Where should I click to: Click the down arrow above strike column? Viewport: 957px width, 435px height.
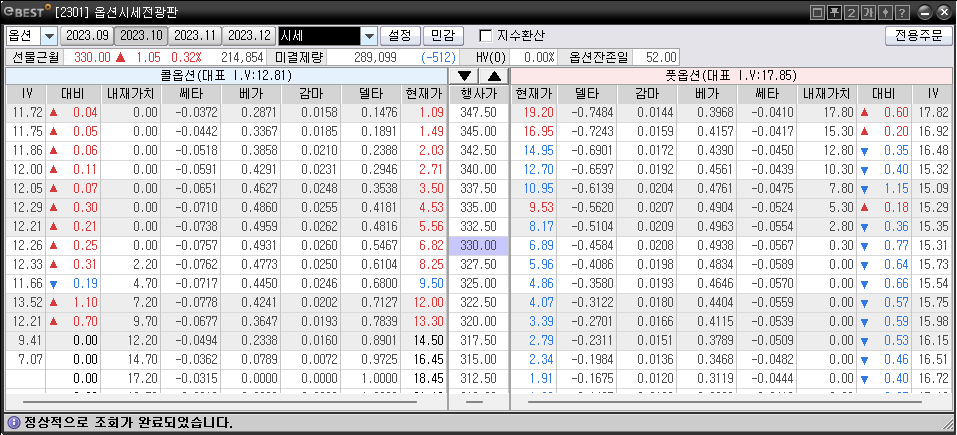click(x=464, y=76)
